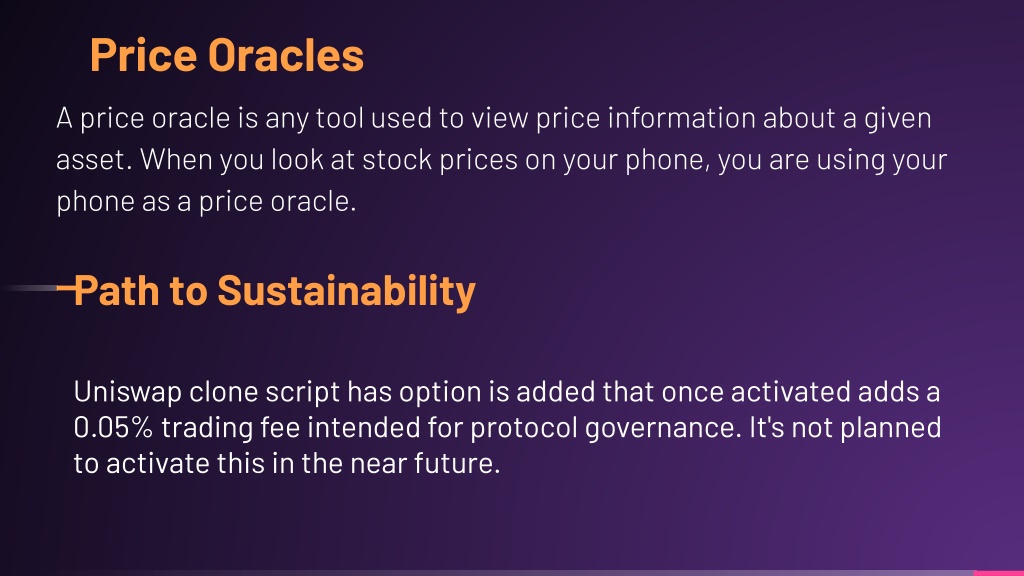Click the words 'clone script' in the paragraph
The image size is (1024, 576).
(264, 392)
